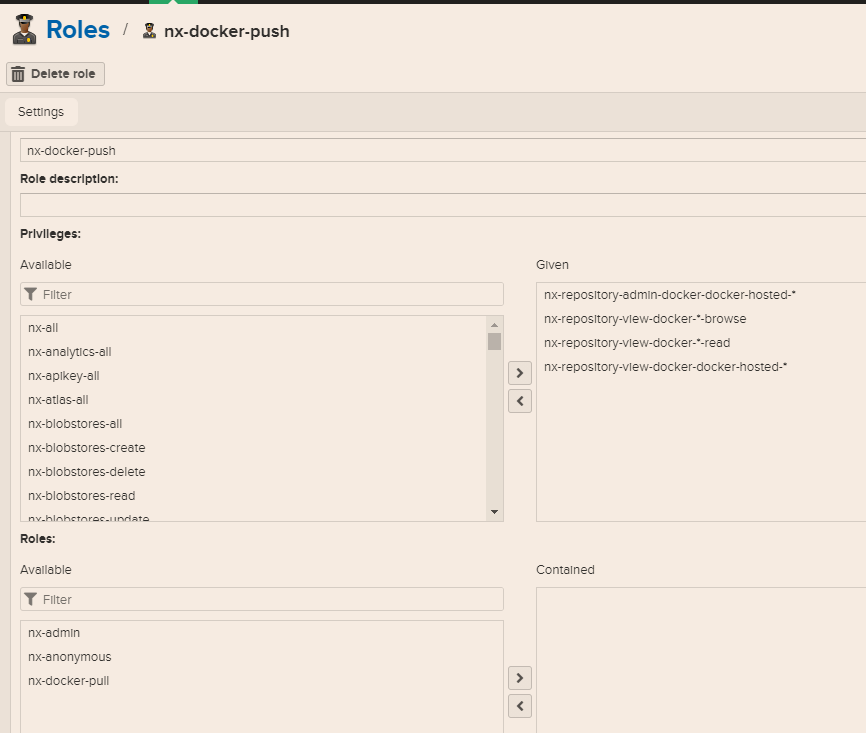Go back to Roles breadcrumb link
The width and height of the screenshot is (866, 733).
pyautogui.click(x=78, y=30)
